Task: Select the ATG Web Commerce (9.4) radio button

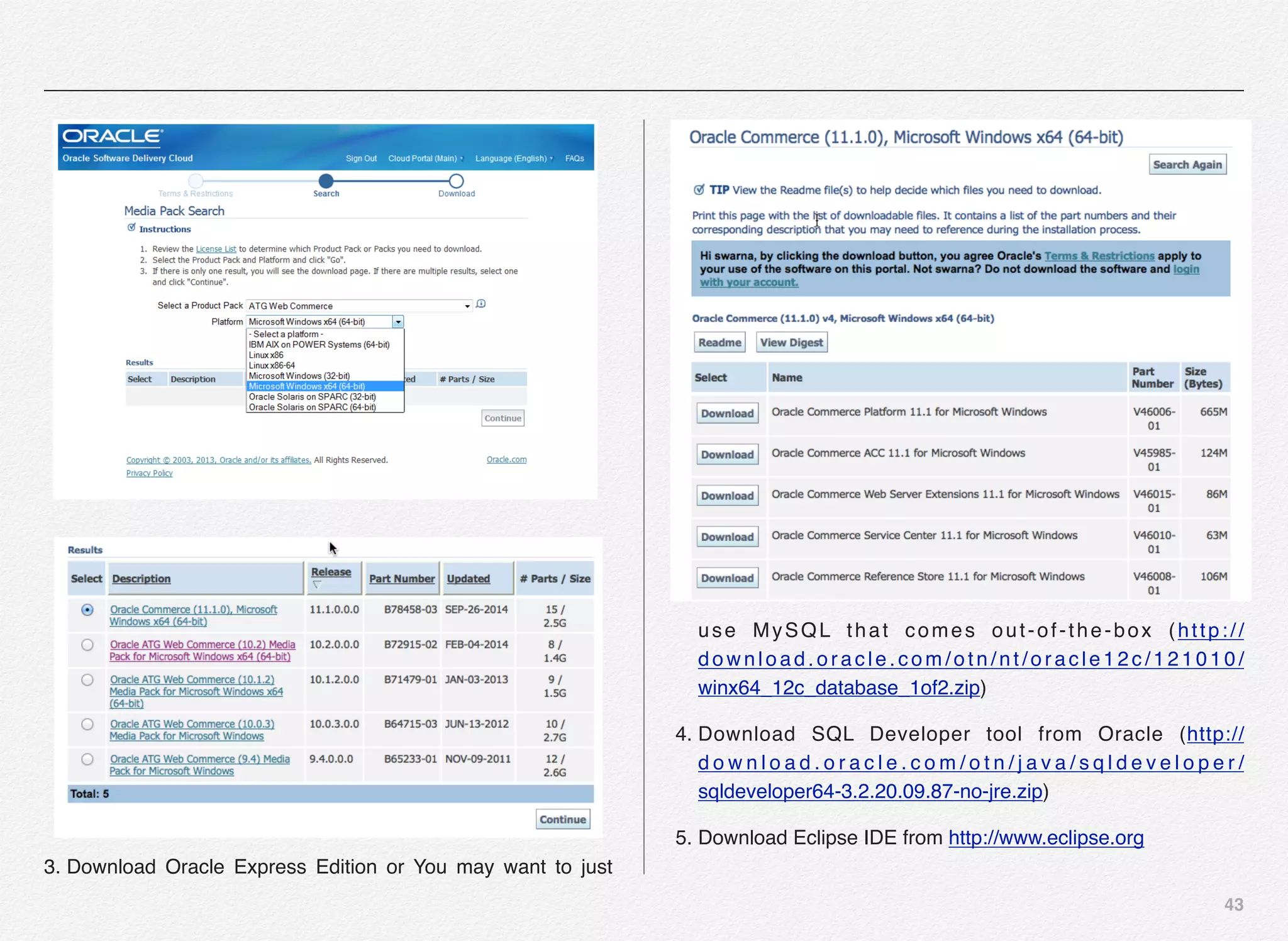Action: click(87, 759)
